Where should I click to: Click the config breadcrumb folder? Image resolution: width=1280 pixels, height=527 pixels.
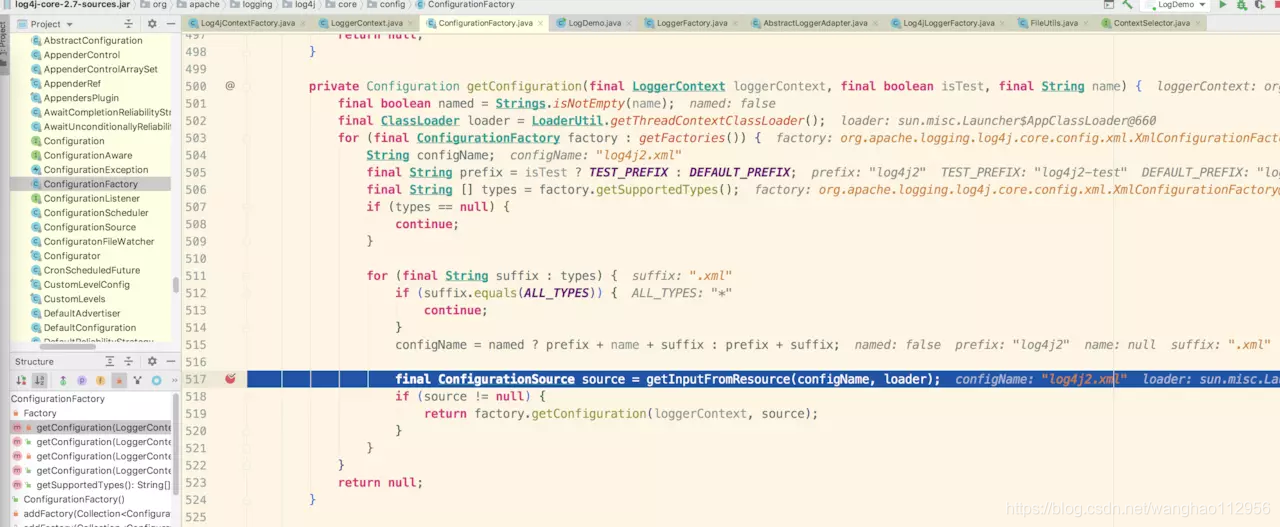pyautogui.click(x=385, y=5)
